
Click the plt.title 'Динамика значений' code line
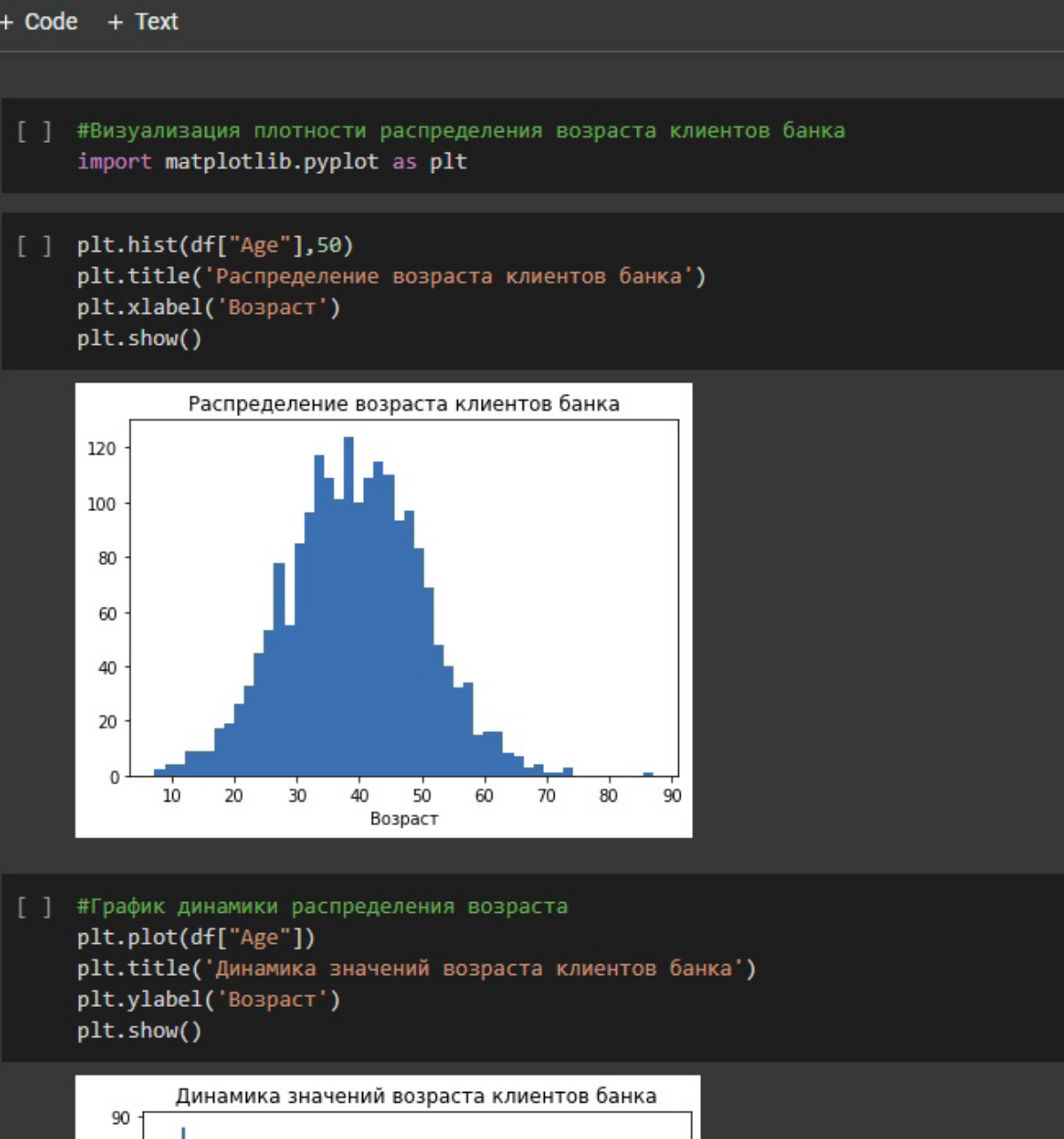tap(415, 968)
